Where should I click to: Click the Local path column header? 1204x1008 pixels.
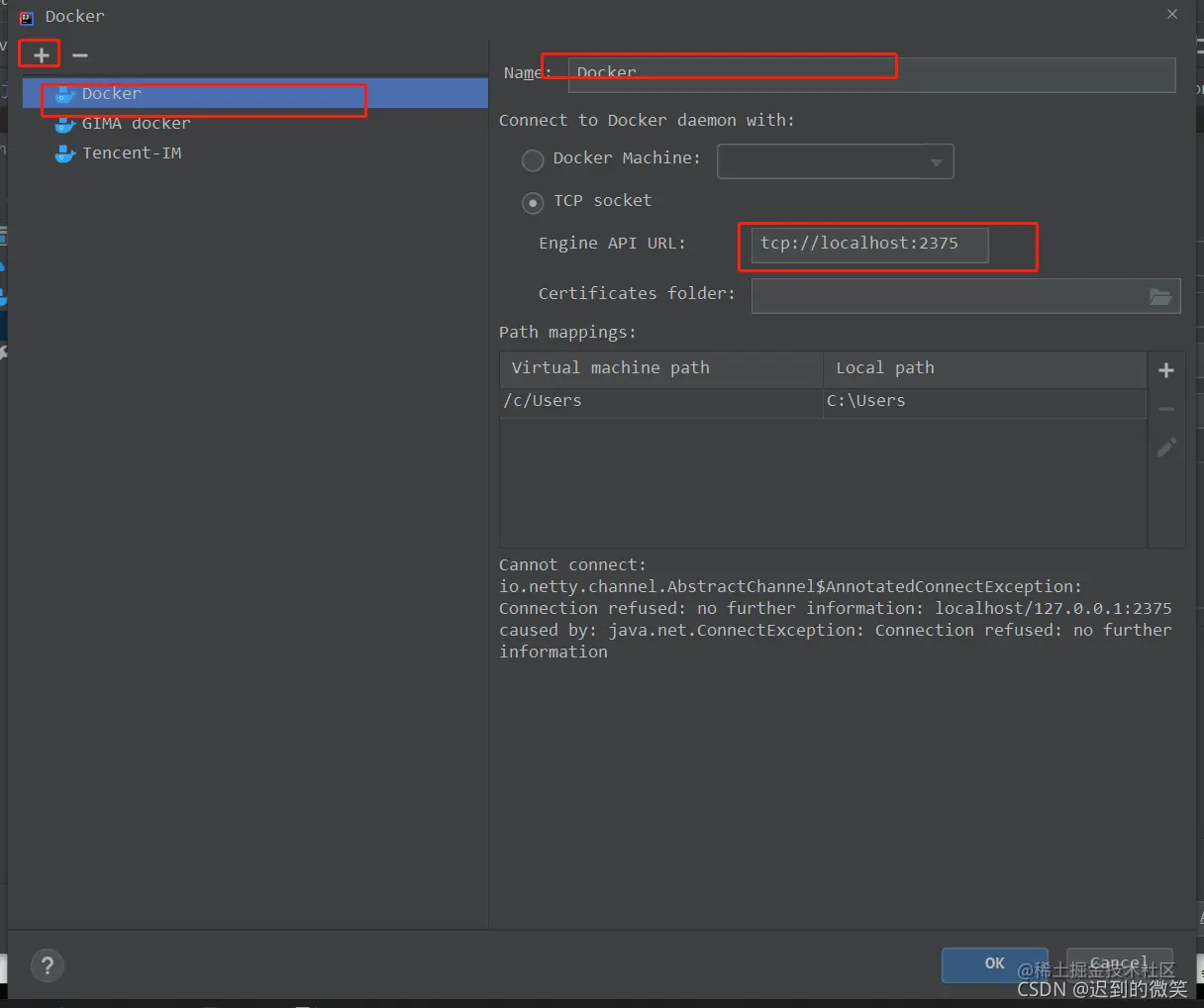[984, 368]
